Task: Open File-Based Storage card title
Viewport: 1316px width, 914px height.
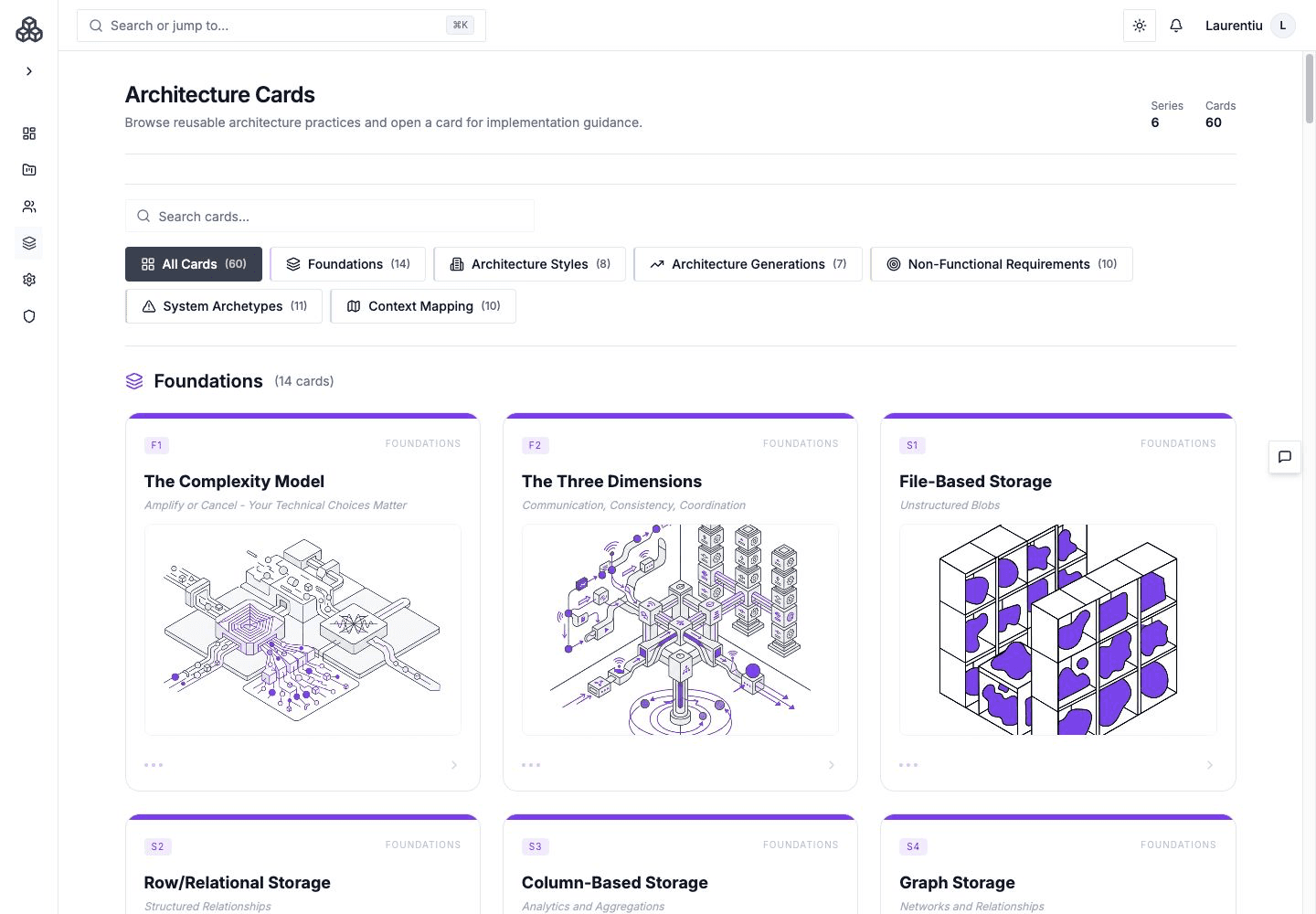Action: [x=975, y=482]
